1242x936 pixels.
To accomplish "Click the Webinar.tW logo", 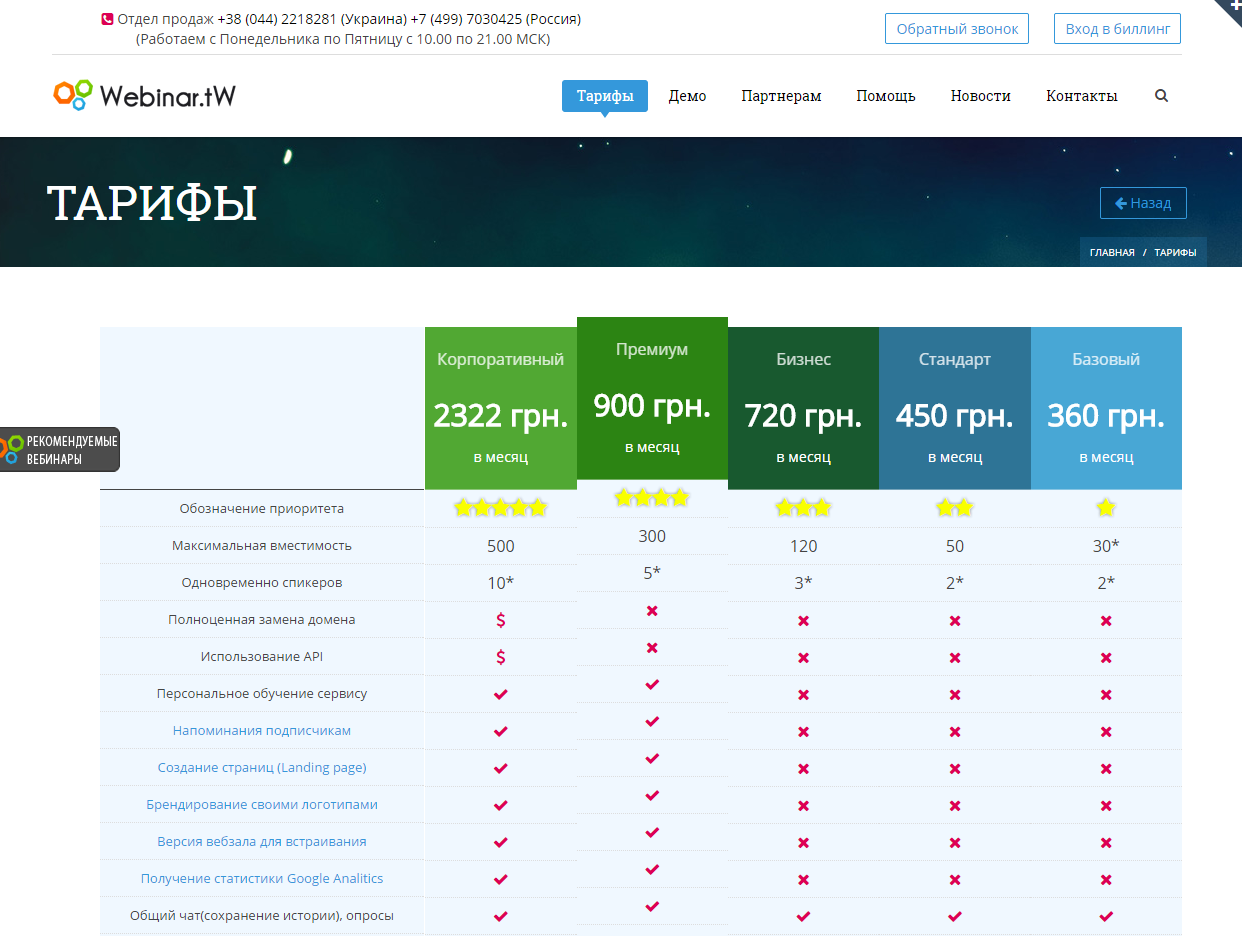I will pyautogui.click(x=145, y=95).
